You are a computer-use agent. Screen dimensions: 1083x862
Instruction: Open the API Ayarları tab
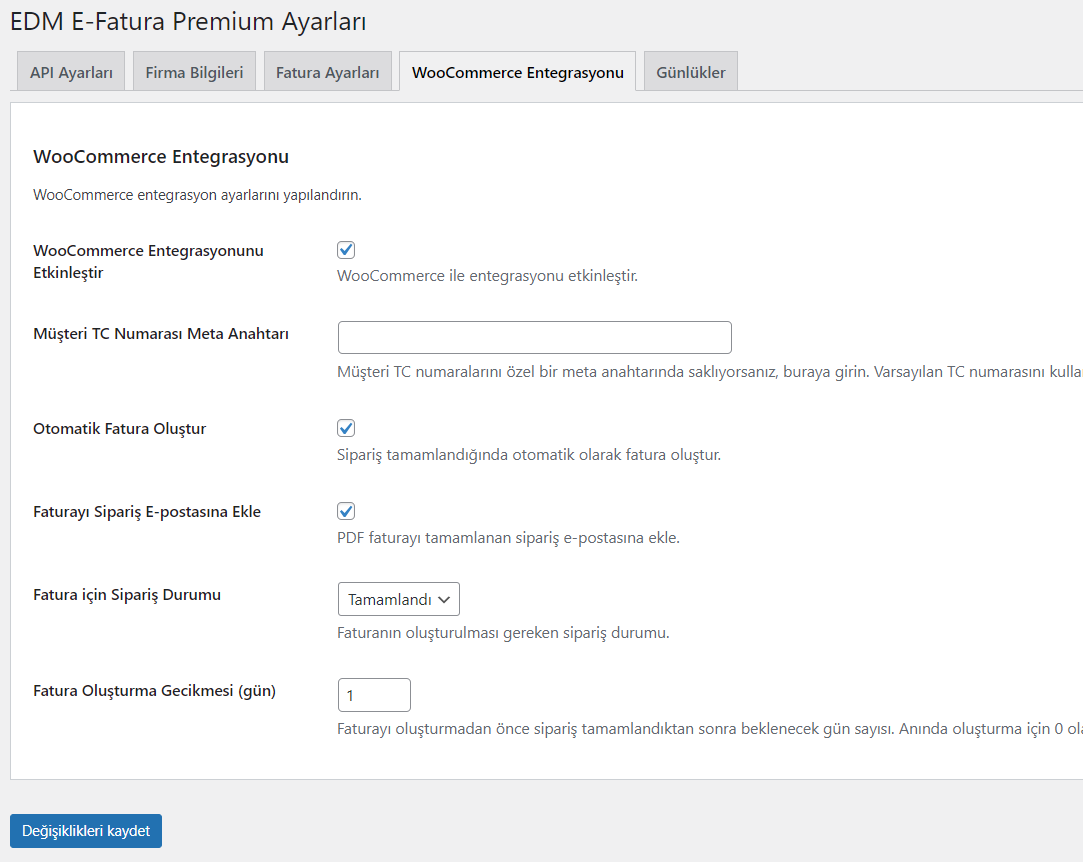(71, 72)
